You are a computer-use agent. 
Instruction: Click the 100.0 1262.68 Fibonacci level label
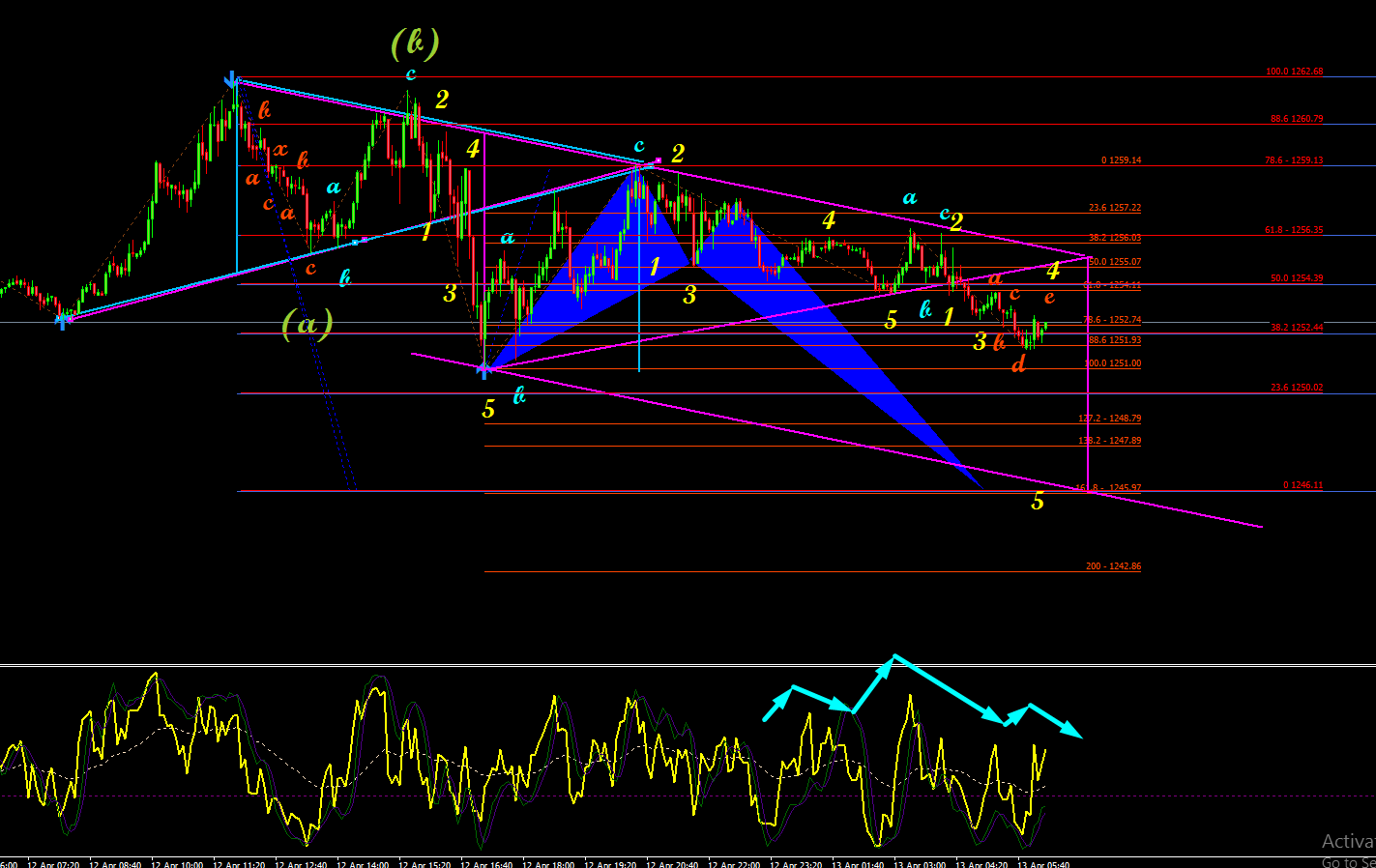1295,72
